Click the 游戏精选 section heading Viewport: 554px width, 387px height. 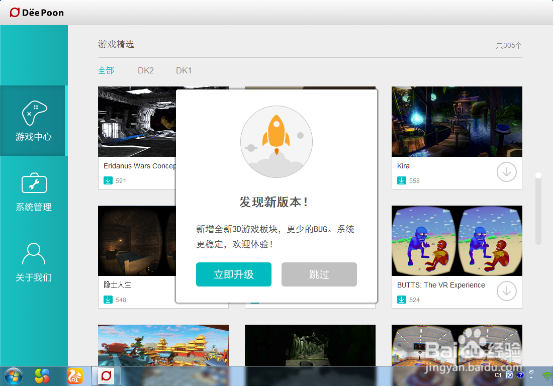(116, 44)
